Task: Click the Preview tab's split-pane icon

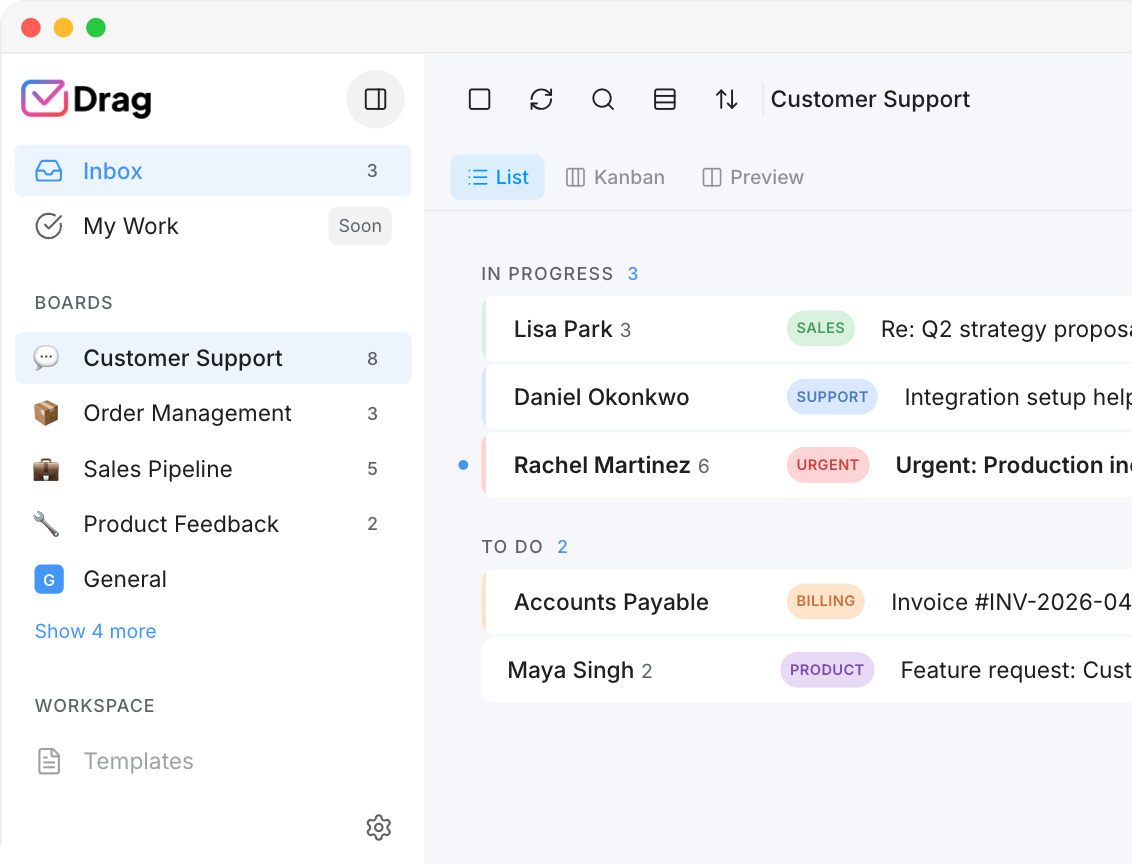Action: point(712,177)
